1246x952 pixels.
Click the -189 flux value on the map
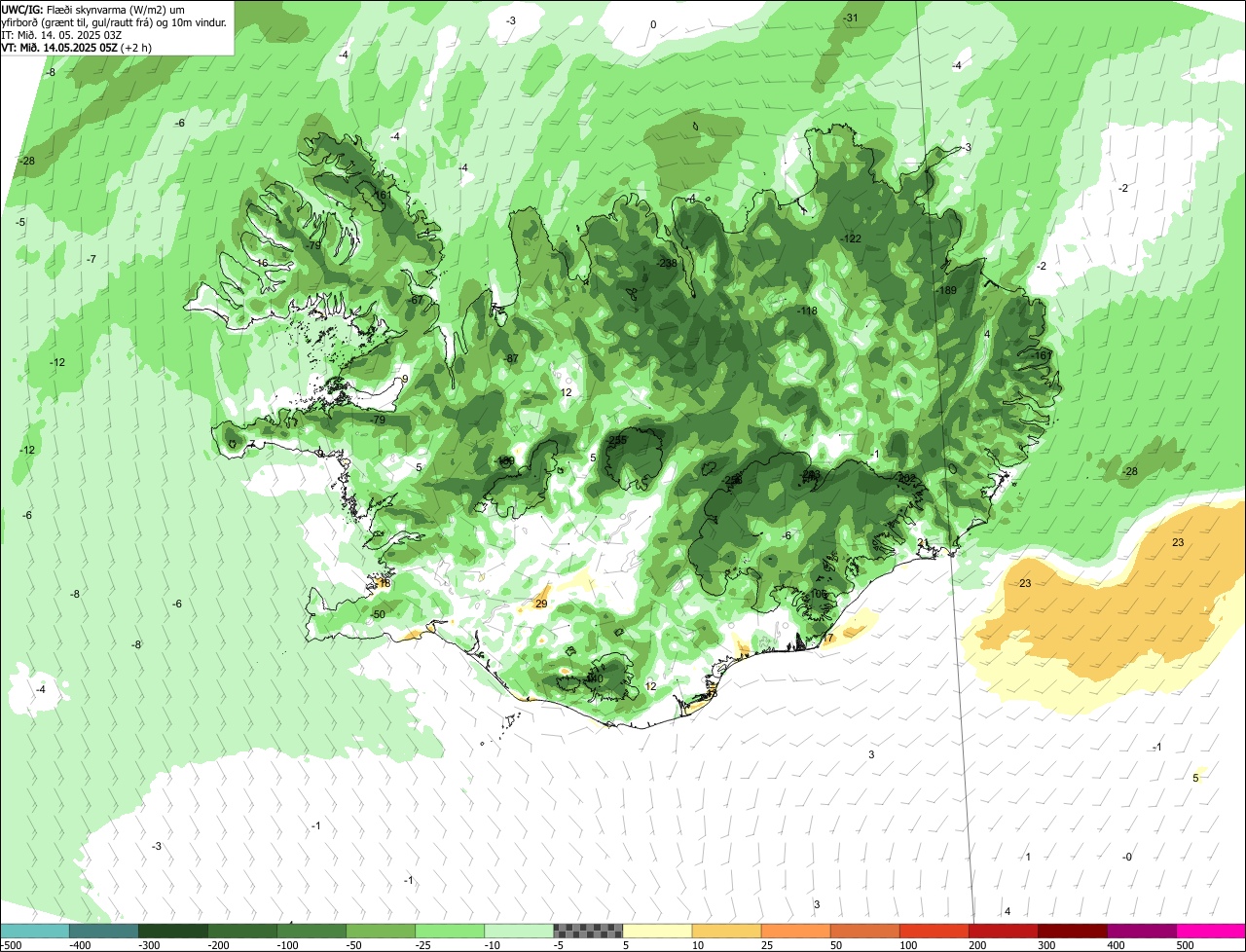[947, 290]
